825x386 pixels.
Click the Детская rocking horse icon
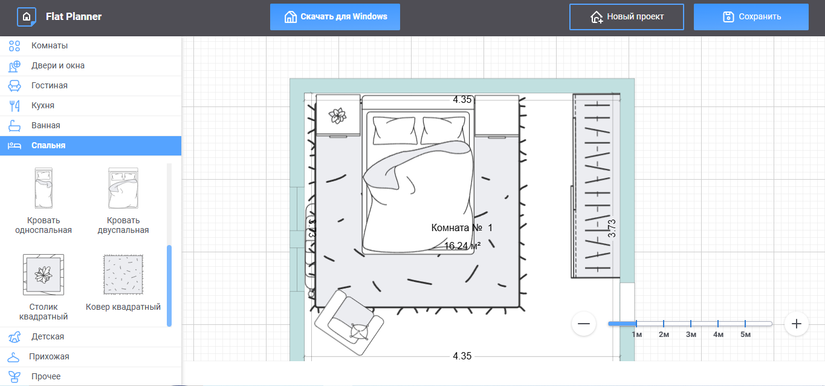[x=15, y=337]
